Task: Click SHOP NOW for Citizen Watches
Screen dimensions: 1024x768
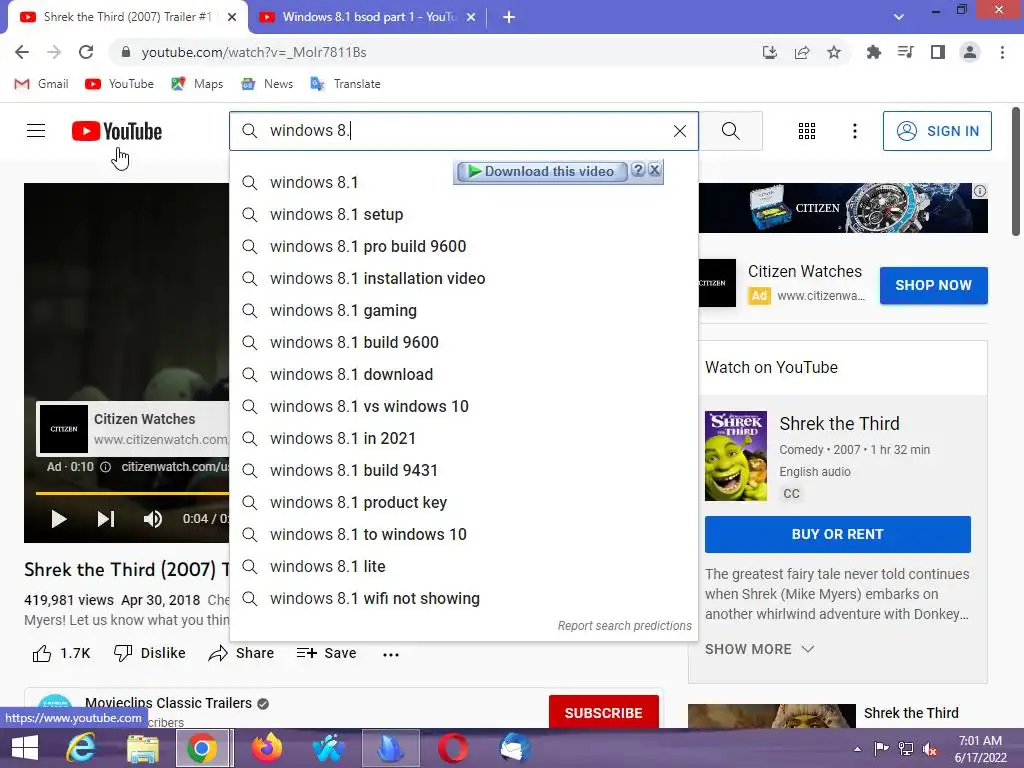Action: (933, 285)
